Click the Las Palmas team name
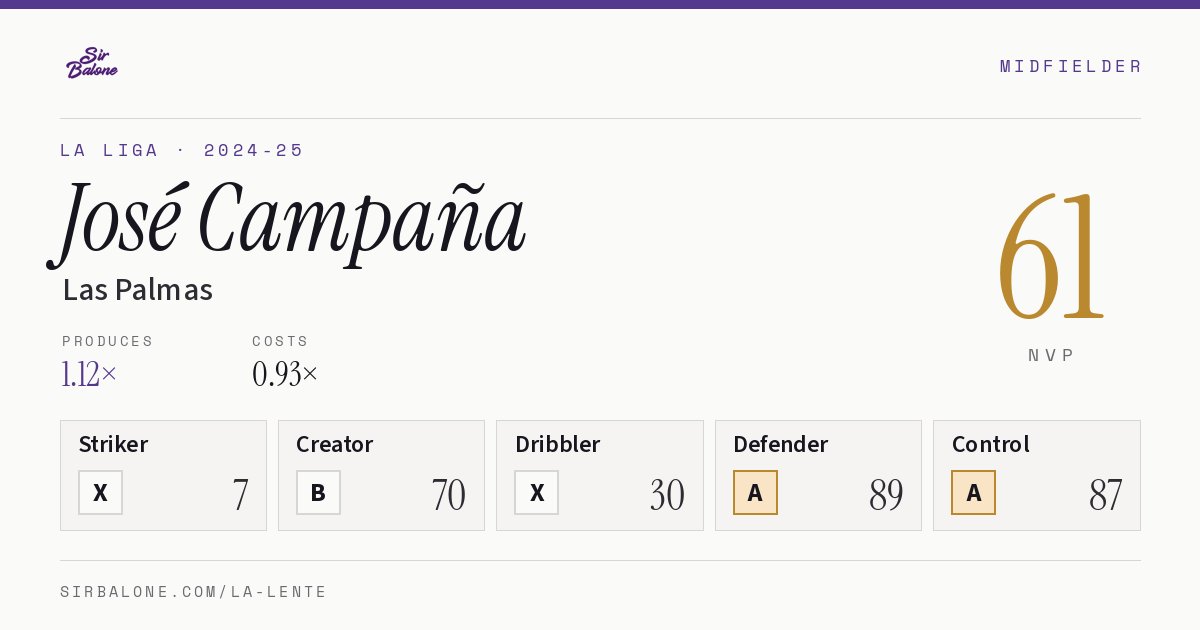The width and height of the screenshot is (1200, 630). point(138,290)
